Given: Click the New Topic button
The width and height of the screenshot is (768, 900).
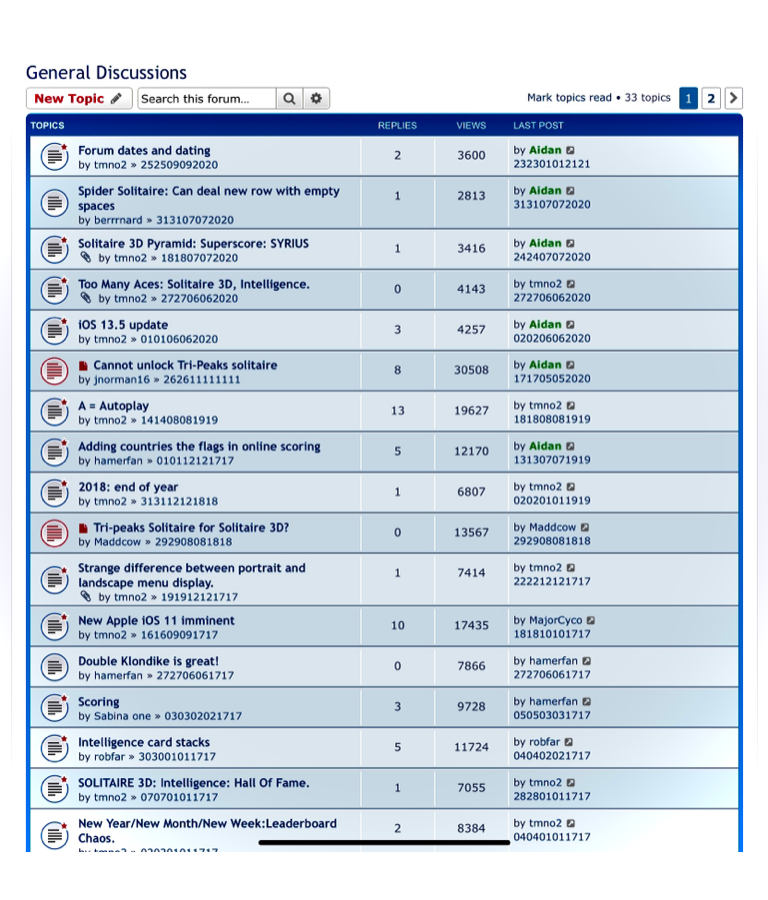Looking at the screenshot, I should tap(79, 99).
